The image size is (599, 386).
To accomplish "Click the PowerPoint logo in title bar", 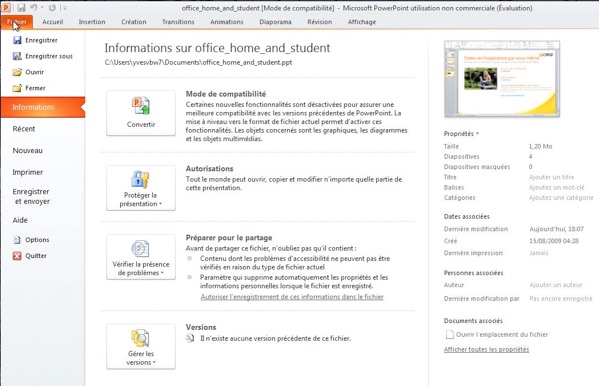I will click(x=6, y=7).
